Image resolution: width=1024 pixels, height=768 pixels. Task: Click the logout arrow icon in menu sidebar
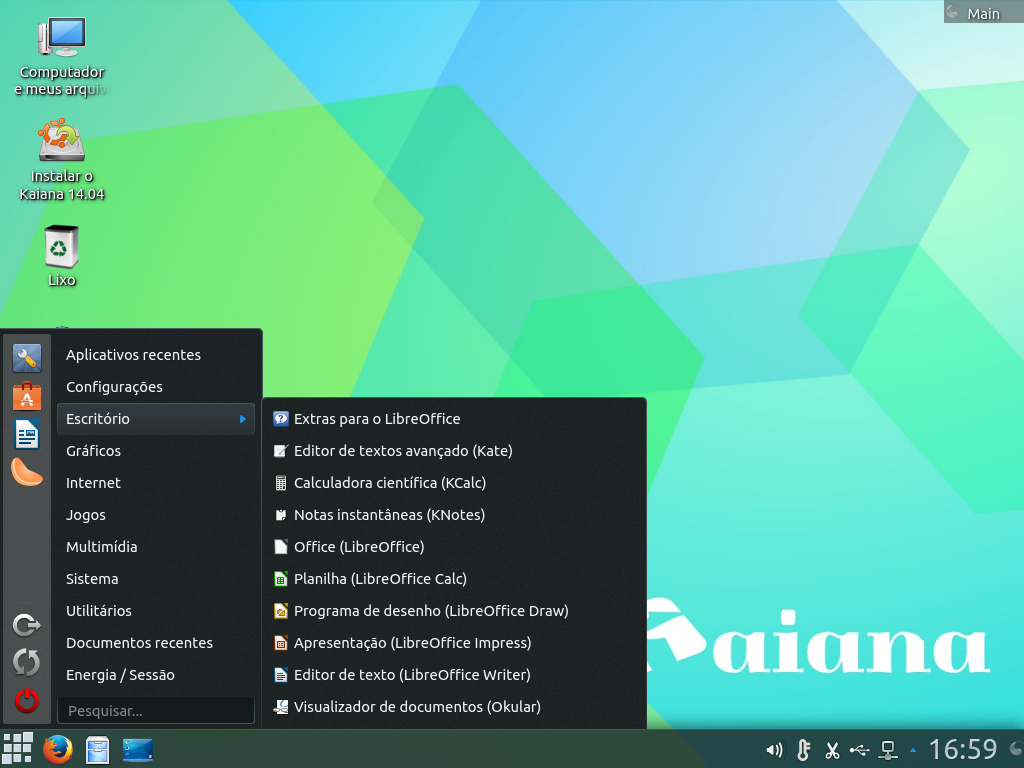(x=27, y=625)
